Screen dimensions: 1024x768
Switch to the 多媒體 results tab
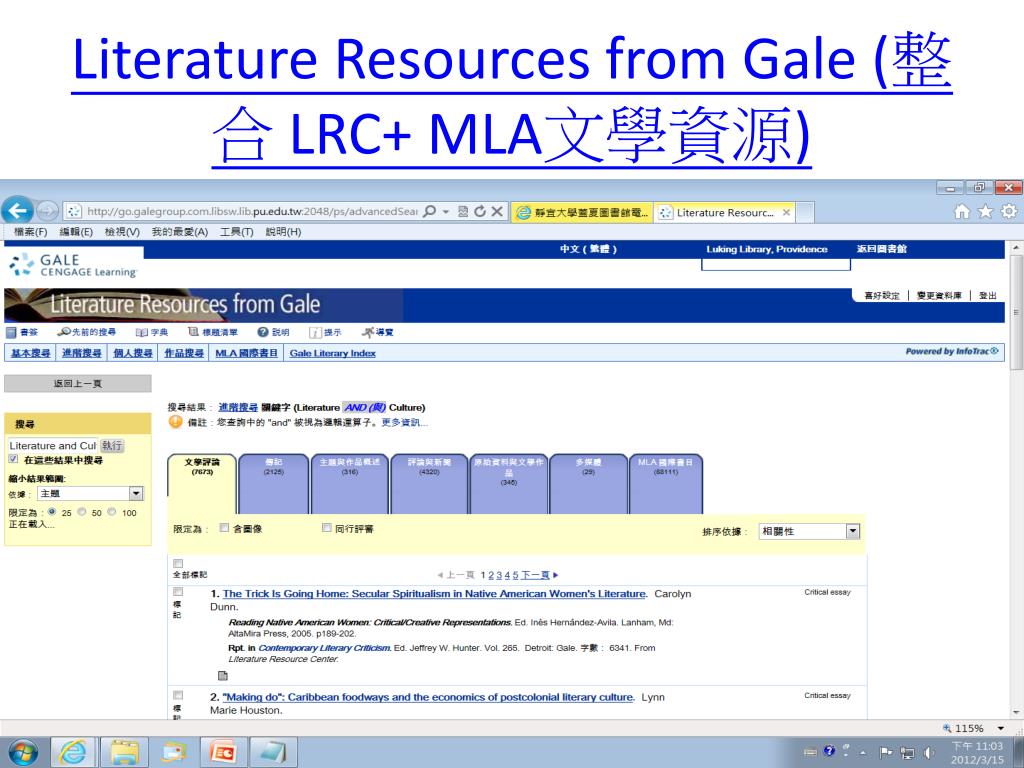588,483
